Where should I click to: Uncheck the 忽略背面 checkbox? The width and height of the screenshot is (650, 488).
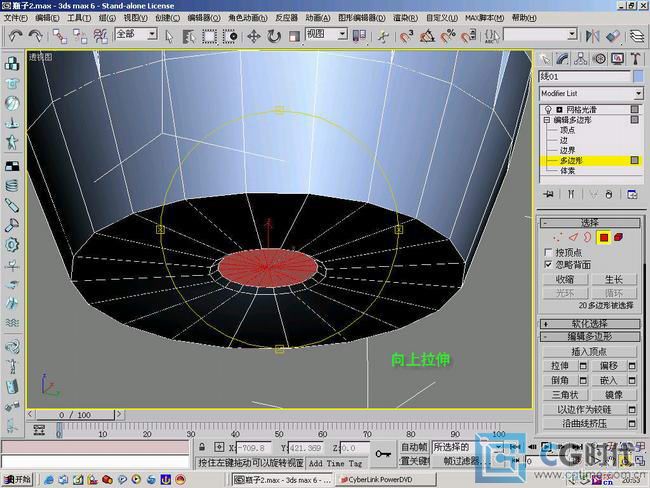click(548, 265)
